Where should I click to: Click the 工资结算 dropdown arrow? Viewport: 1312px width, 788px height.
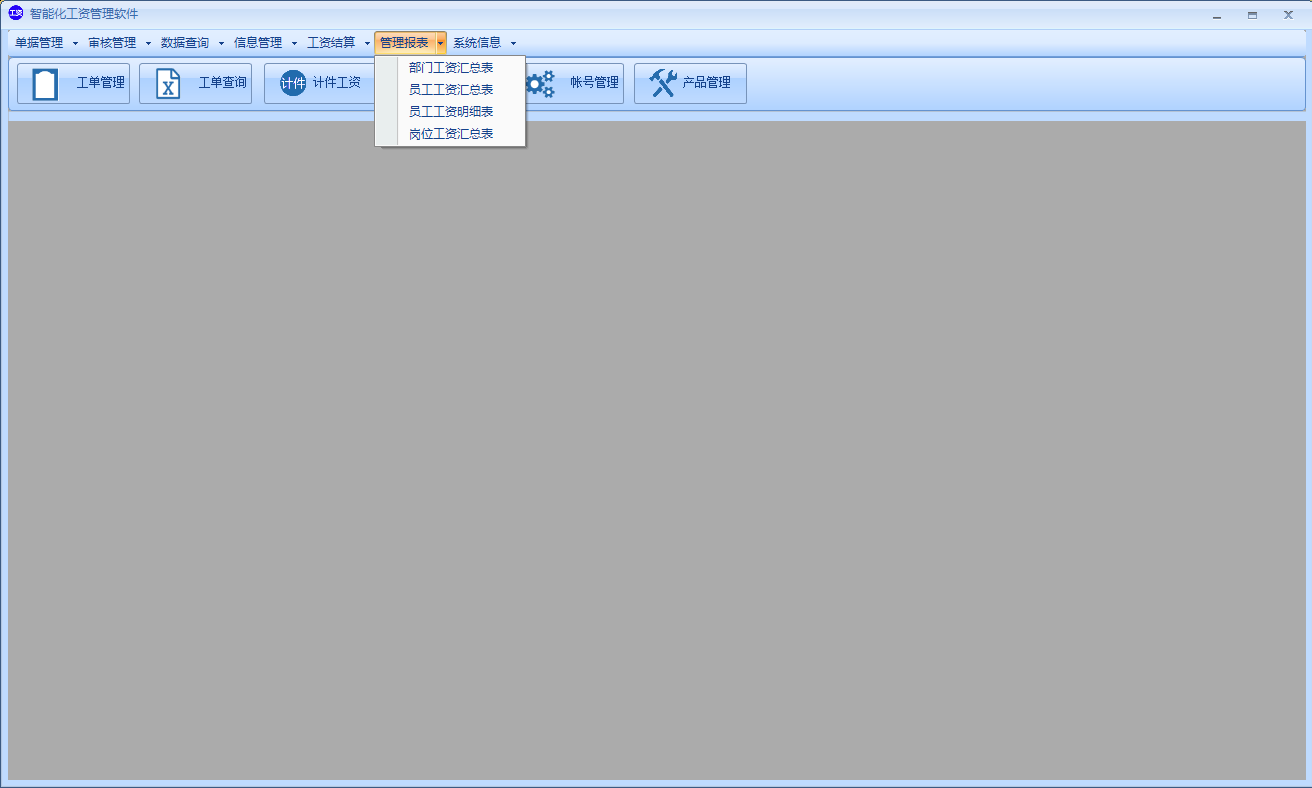click(x=367, y=43)
